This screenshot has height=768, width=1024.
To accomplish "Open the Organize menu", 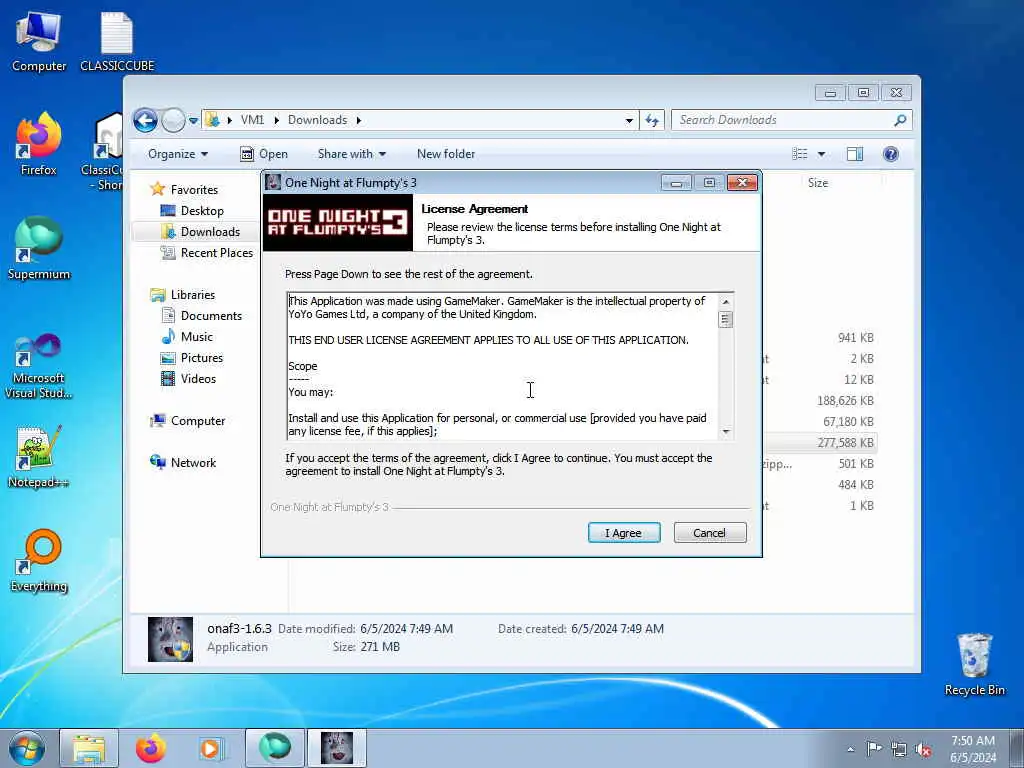I will click(178, 154).
